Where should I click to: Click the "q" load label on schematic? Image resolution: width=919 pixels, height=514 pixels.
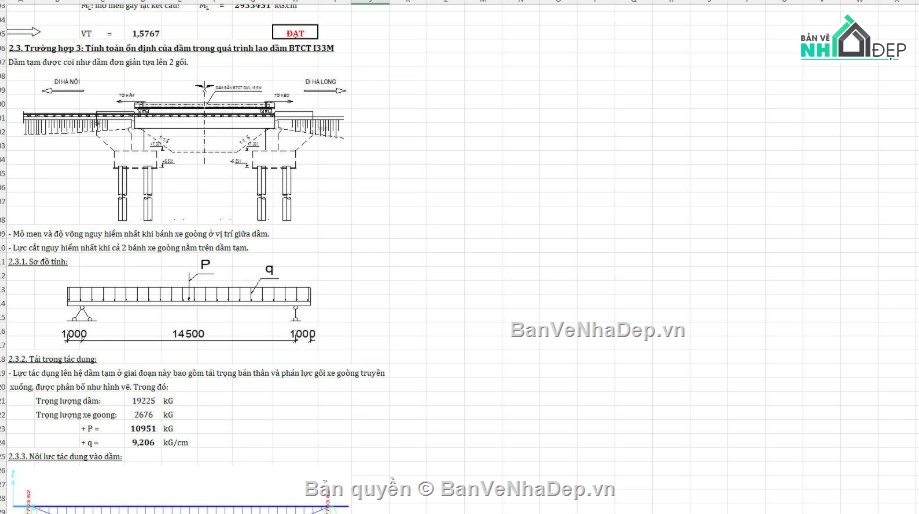(269, 269)
